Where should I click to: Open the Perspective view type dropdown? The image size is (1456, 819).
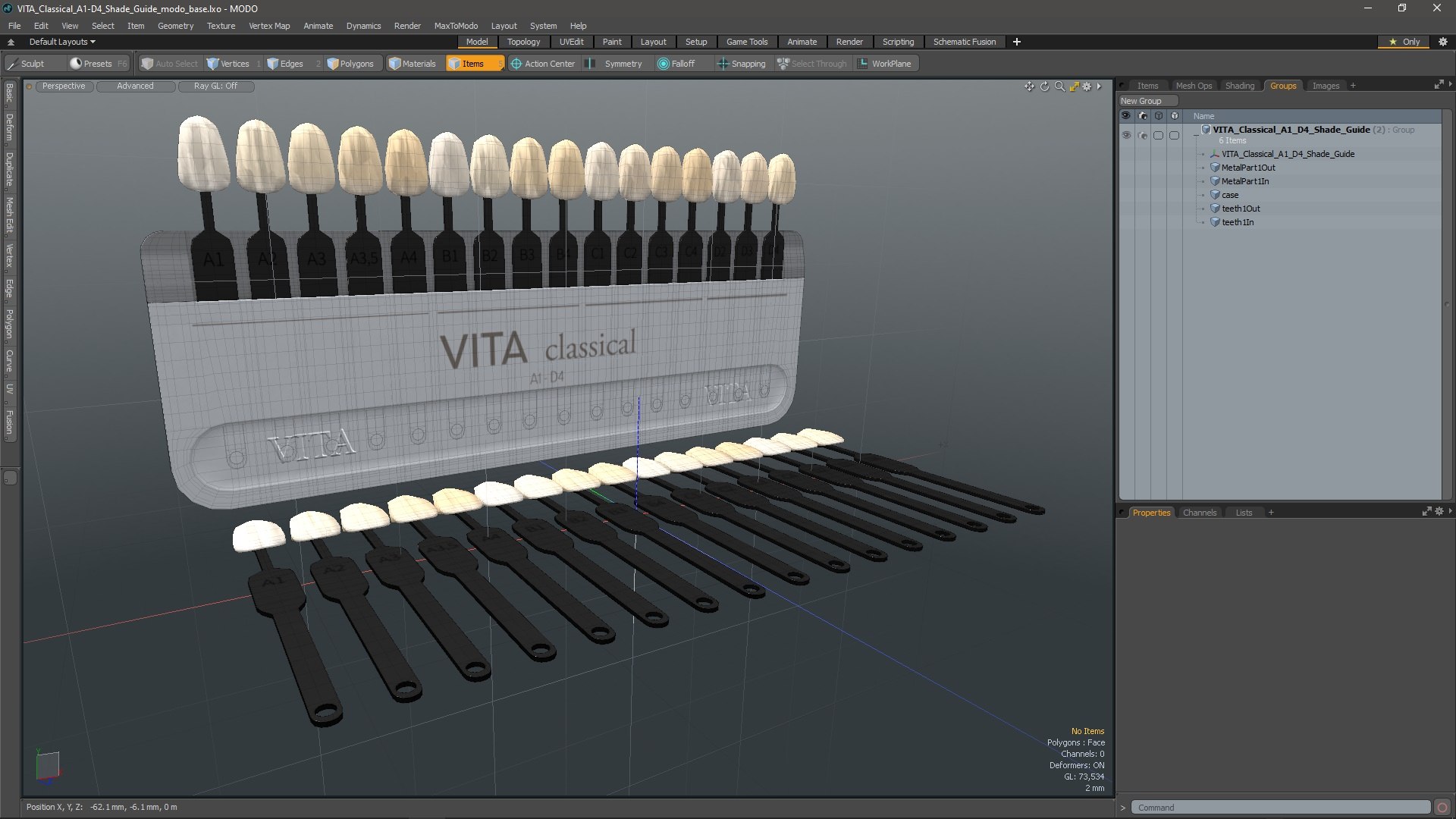(x=64, y=86)
